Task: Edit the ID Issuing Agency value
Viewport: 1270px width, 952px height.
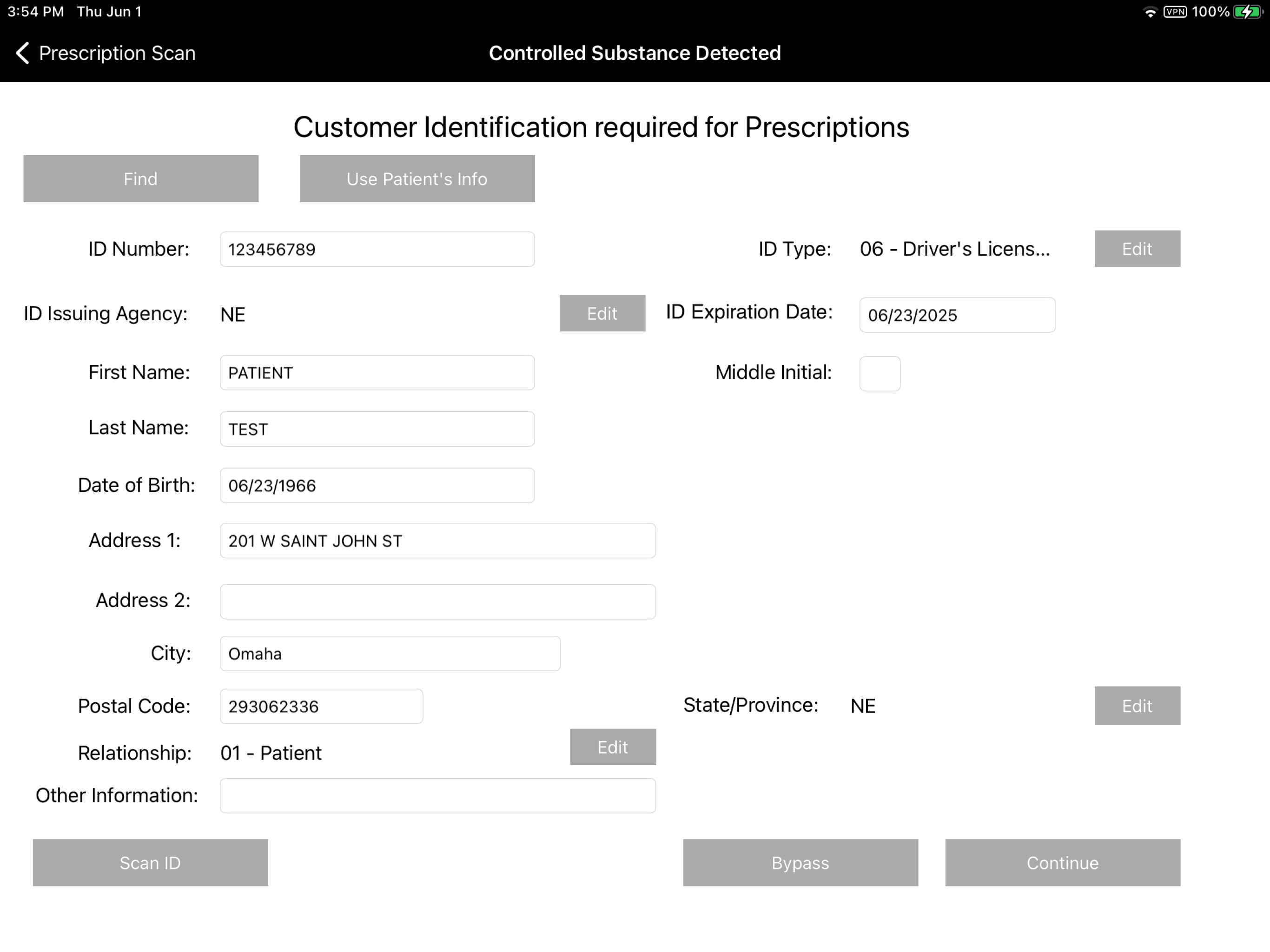Action: coord(602,313)
